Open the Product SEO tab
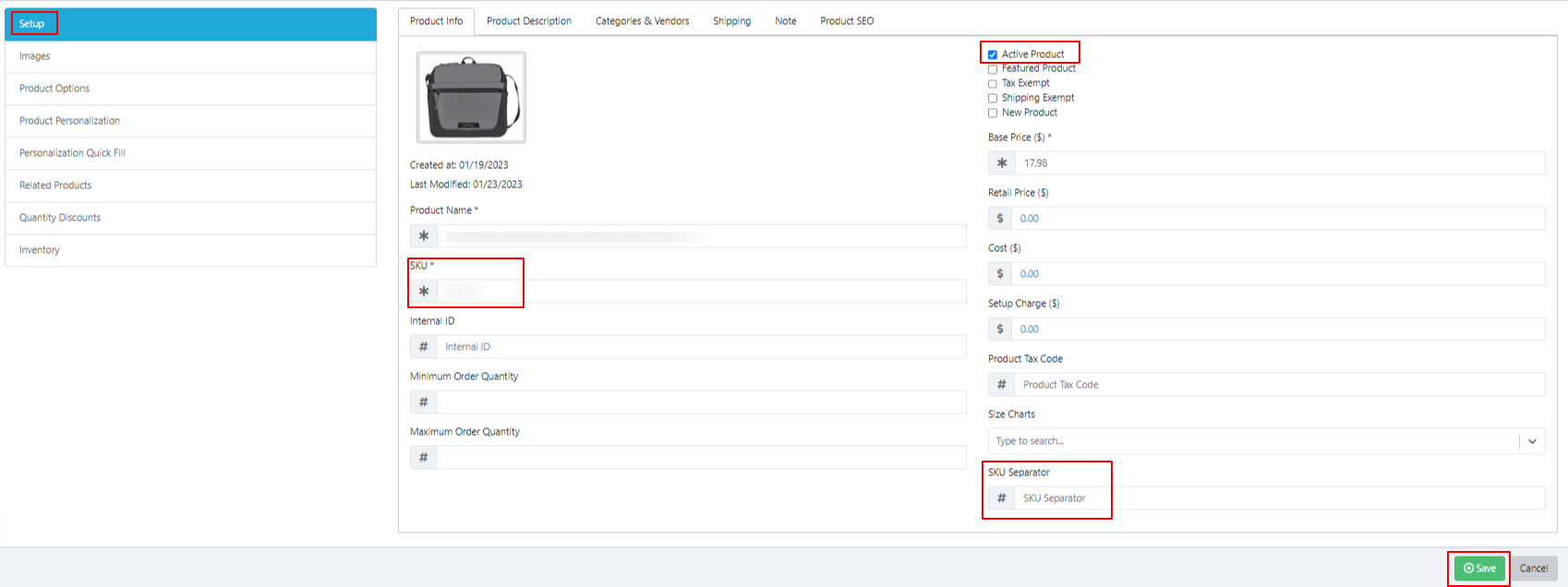Screen dimensions: 1568x587 pyautogui.click(x=848, y=21)
